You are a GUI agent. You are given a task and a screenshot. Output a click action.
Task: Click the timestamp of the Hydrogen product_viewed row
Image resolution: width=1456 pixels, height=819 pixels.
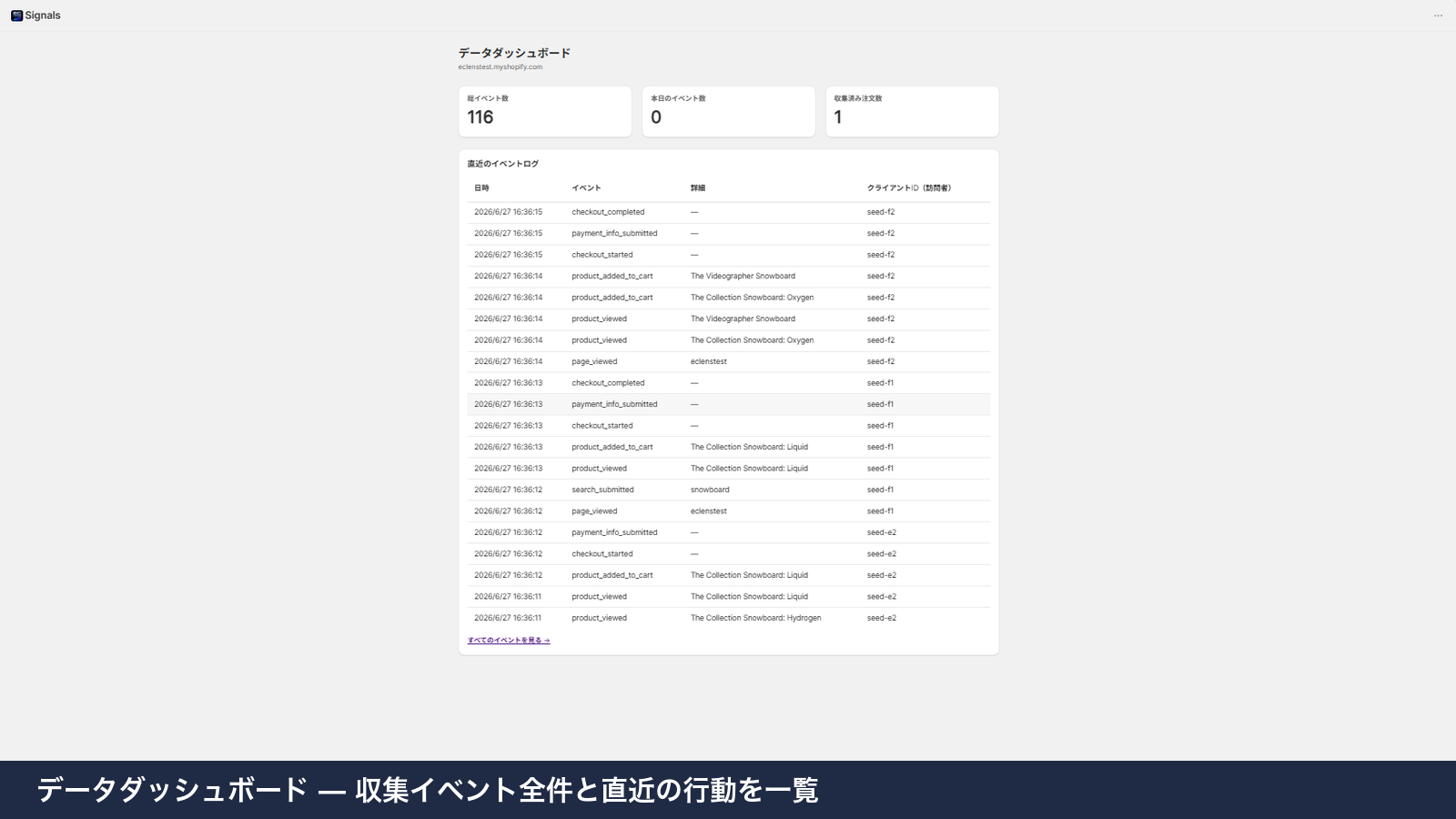[508, 619]
